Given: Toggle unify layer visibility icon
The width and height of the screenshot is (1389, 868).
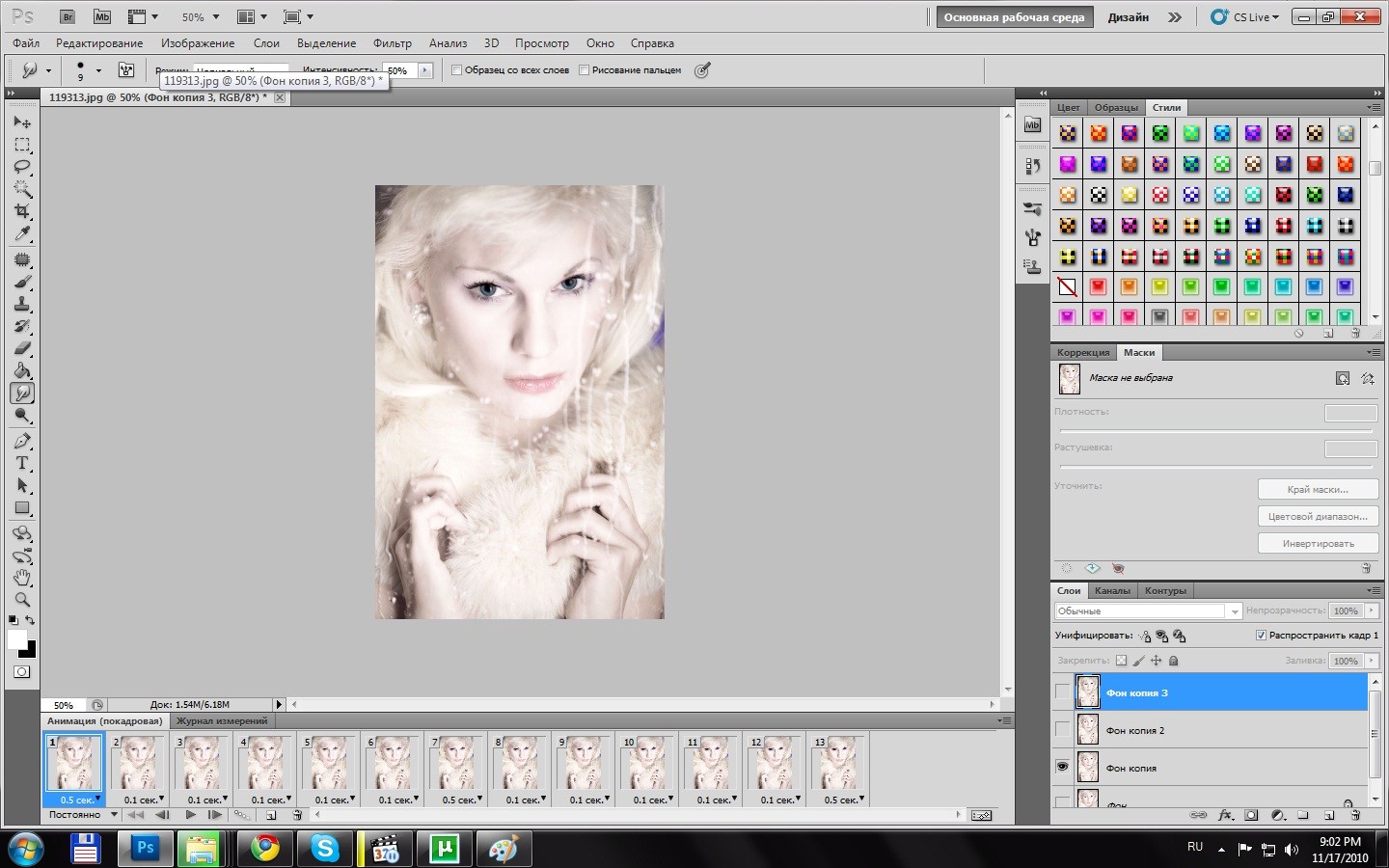Looking at the screenshot, I should 1161,636.
